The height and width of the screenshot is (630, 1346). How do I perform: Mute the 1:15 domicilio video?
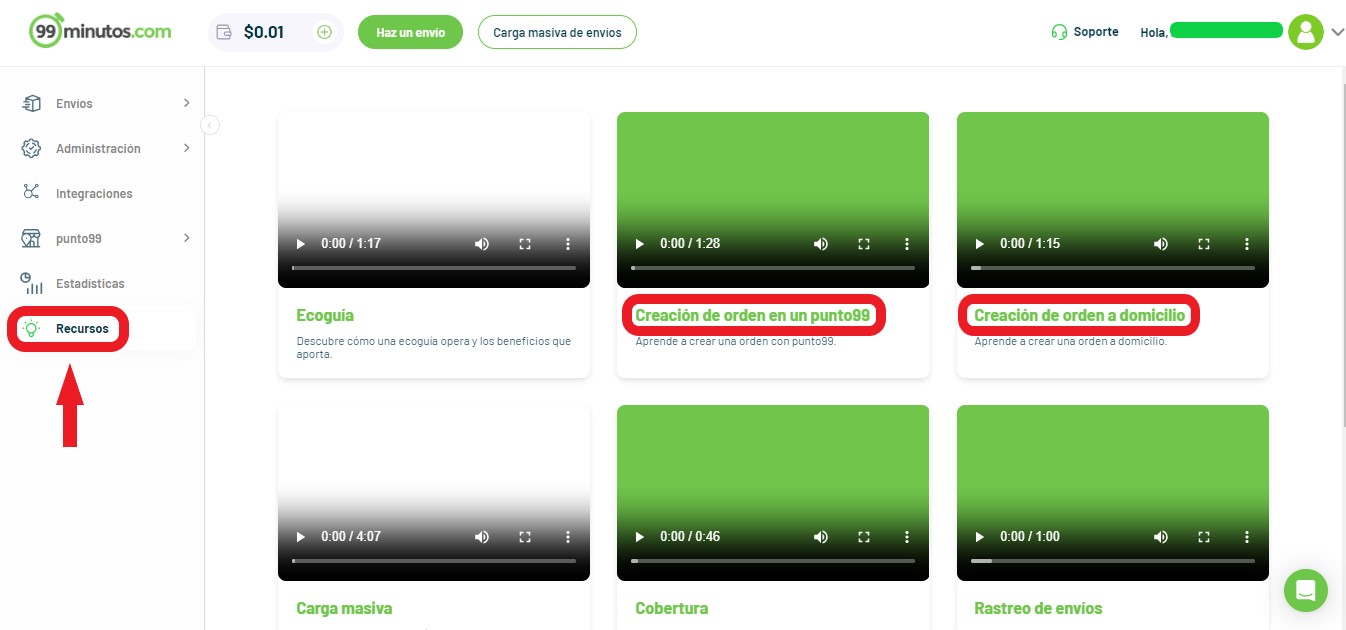point(1161,243)
